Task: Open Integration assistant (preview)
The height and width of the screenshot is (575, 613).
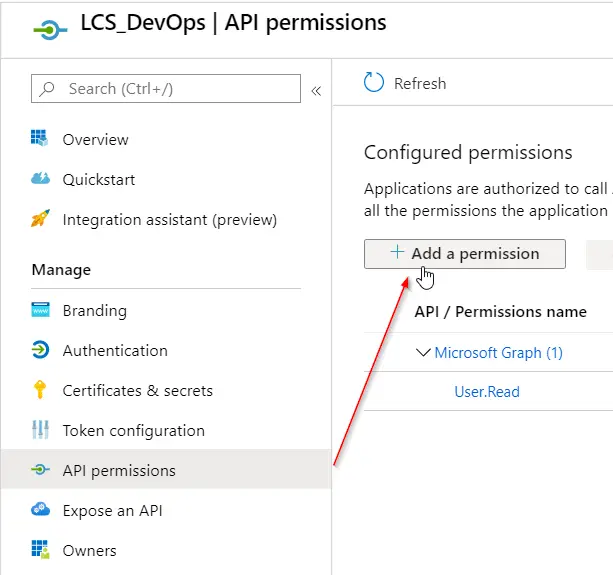Action: (x=170, y=220)
